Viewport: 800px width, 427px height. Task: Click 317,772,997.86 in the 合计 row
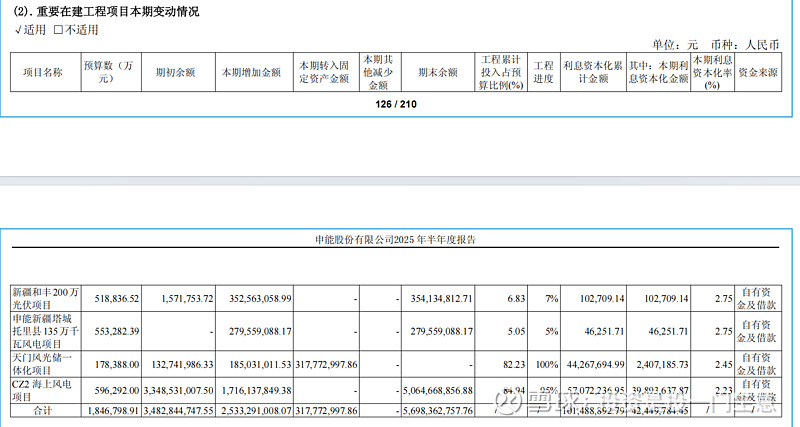326,410
